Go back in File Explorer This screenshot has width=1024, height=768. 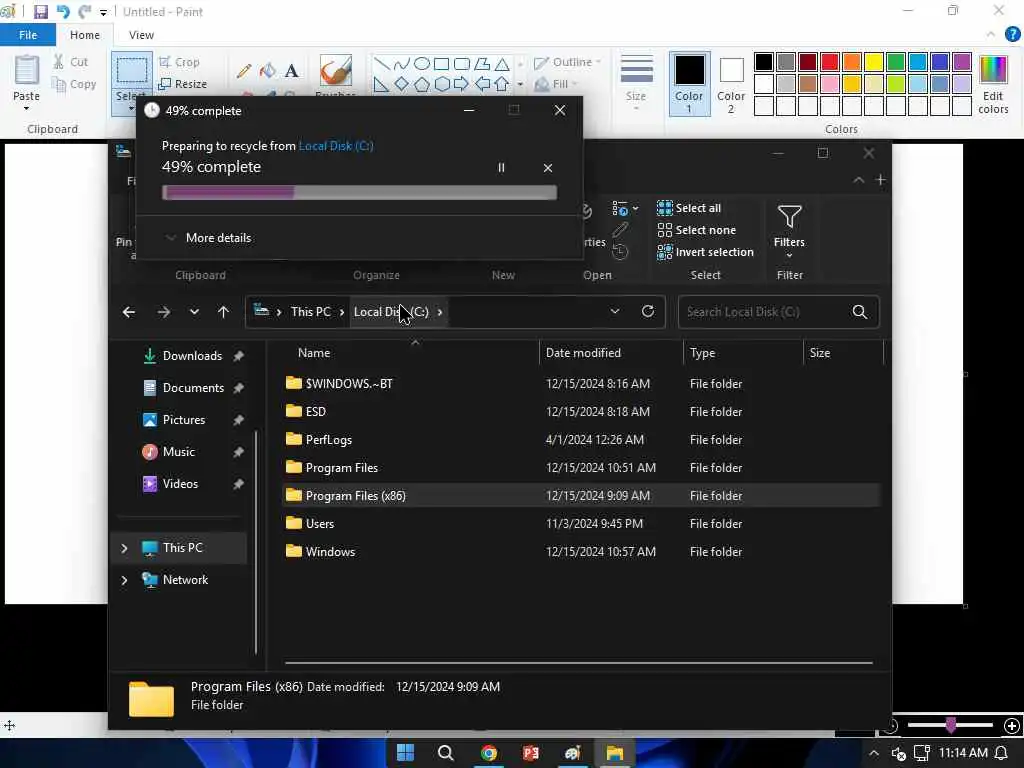(129, 312)
